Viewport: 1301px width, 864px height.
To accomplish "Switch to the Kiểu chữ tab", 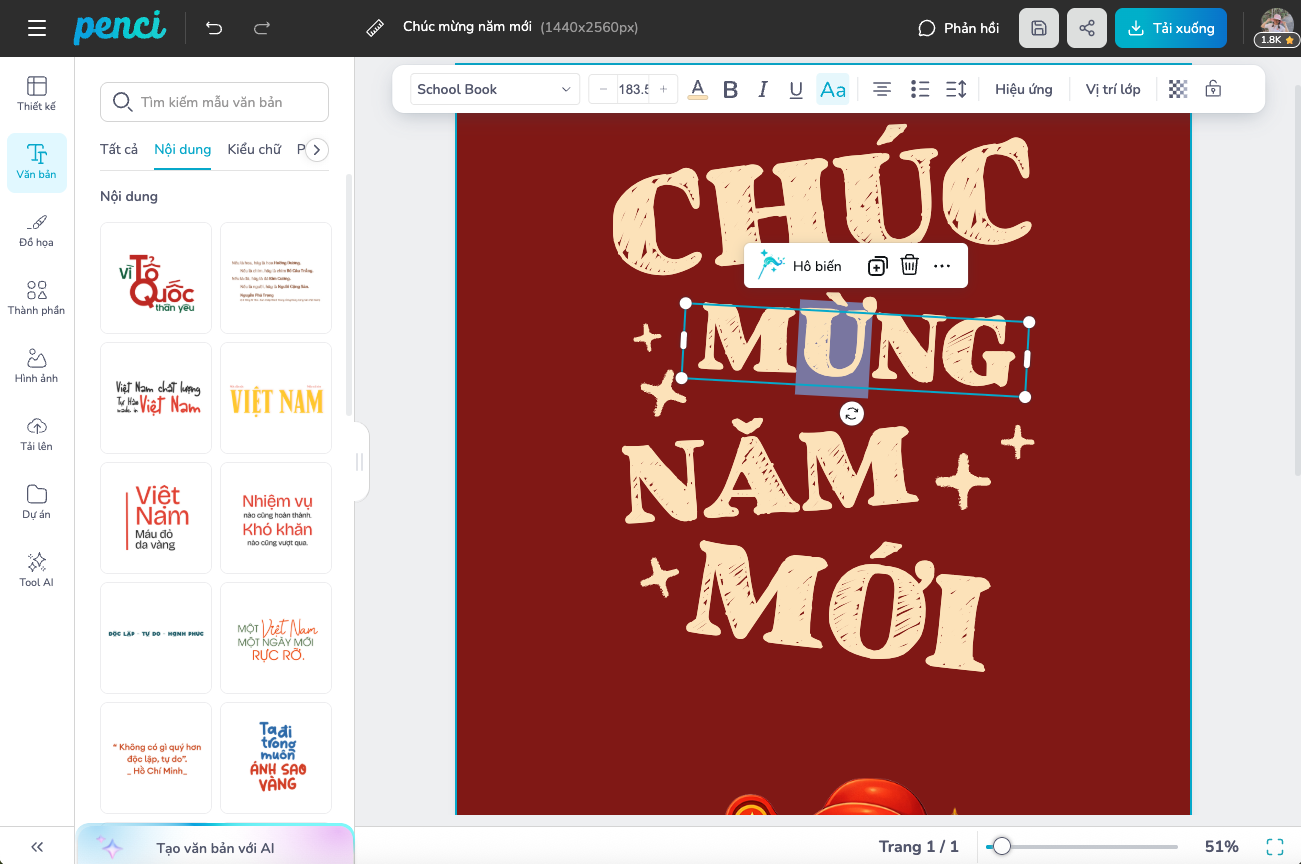I will click(x=254, y=149).
